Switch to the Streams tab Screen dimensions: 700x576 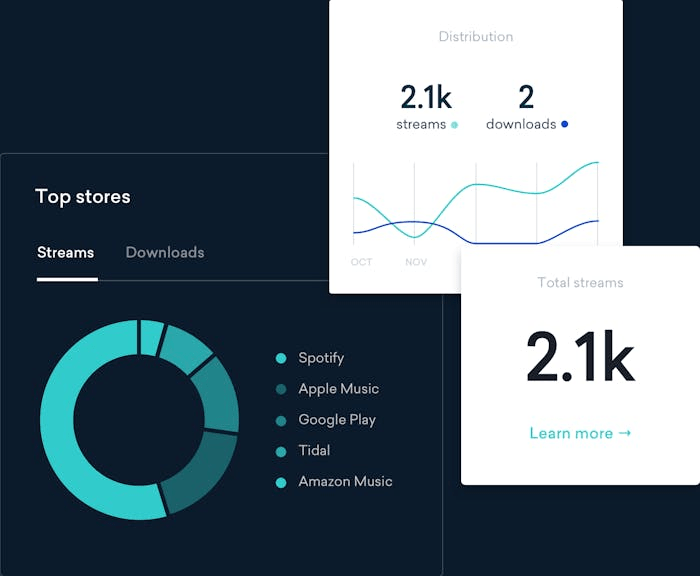pos(66,253)
